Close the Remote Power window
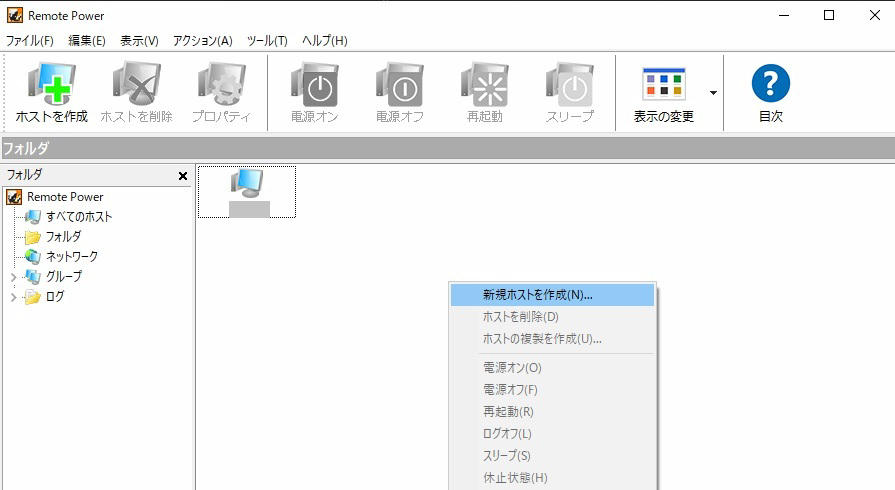 click(874, 15)
